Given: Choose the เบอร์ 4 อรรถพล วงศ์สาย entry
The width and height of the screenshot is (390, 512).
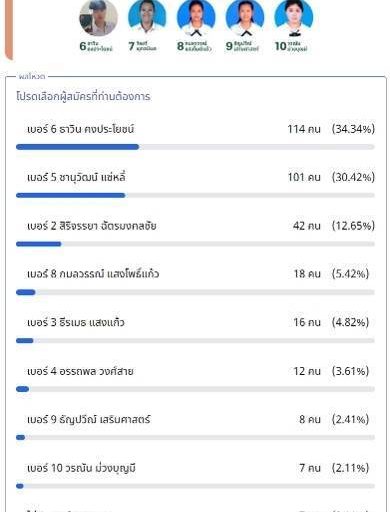Looking at the screenshot, I should click(x=195, y=379).
